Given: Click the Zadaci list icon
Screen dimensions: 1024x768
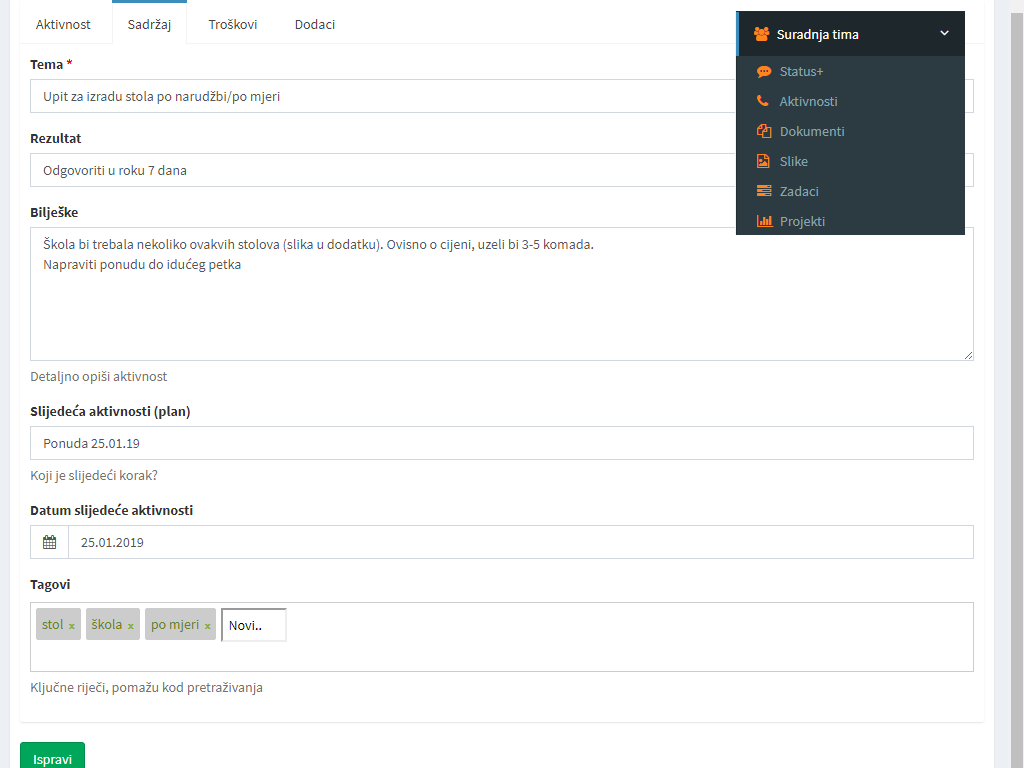Looking at the screenshot, I should coord(764,191).
